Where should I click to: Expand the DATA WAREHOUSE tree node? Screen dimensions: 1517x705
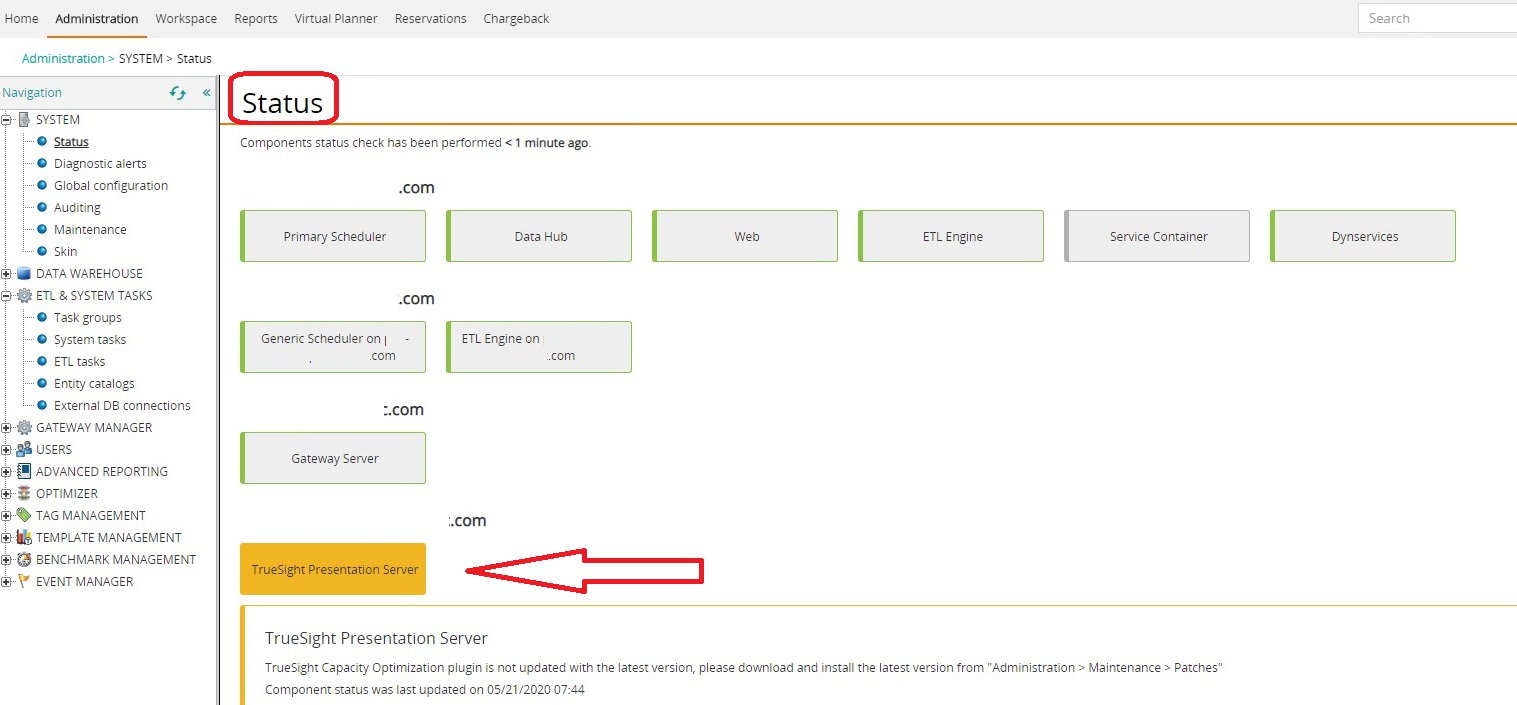[x=7, y=274]
